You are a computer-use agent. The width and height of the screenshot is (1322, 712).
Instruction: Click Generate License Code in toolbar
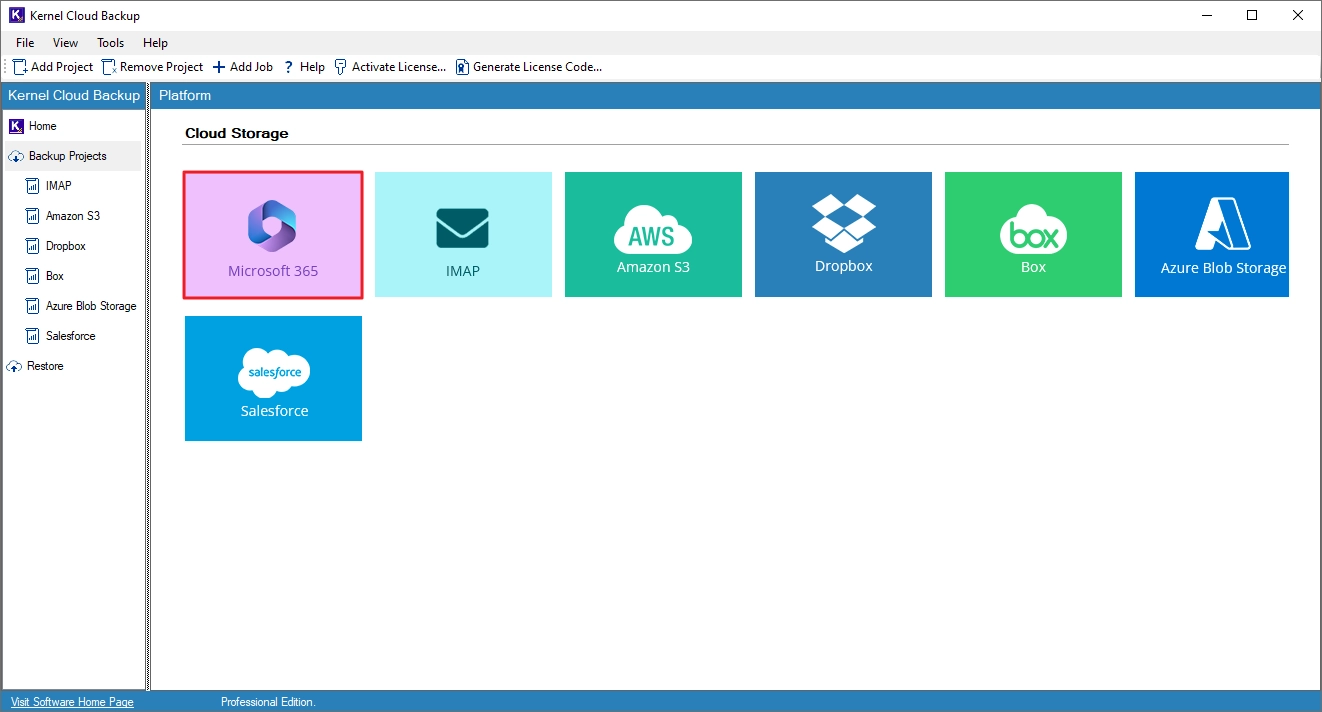[x=529, y=67]
